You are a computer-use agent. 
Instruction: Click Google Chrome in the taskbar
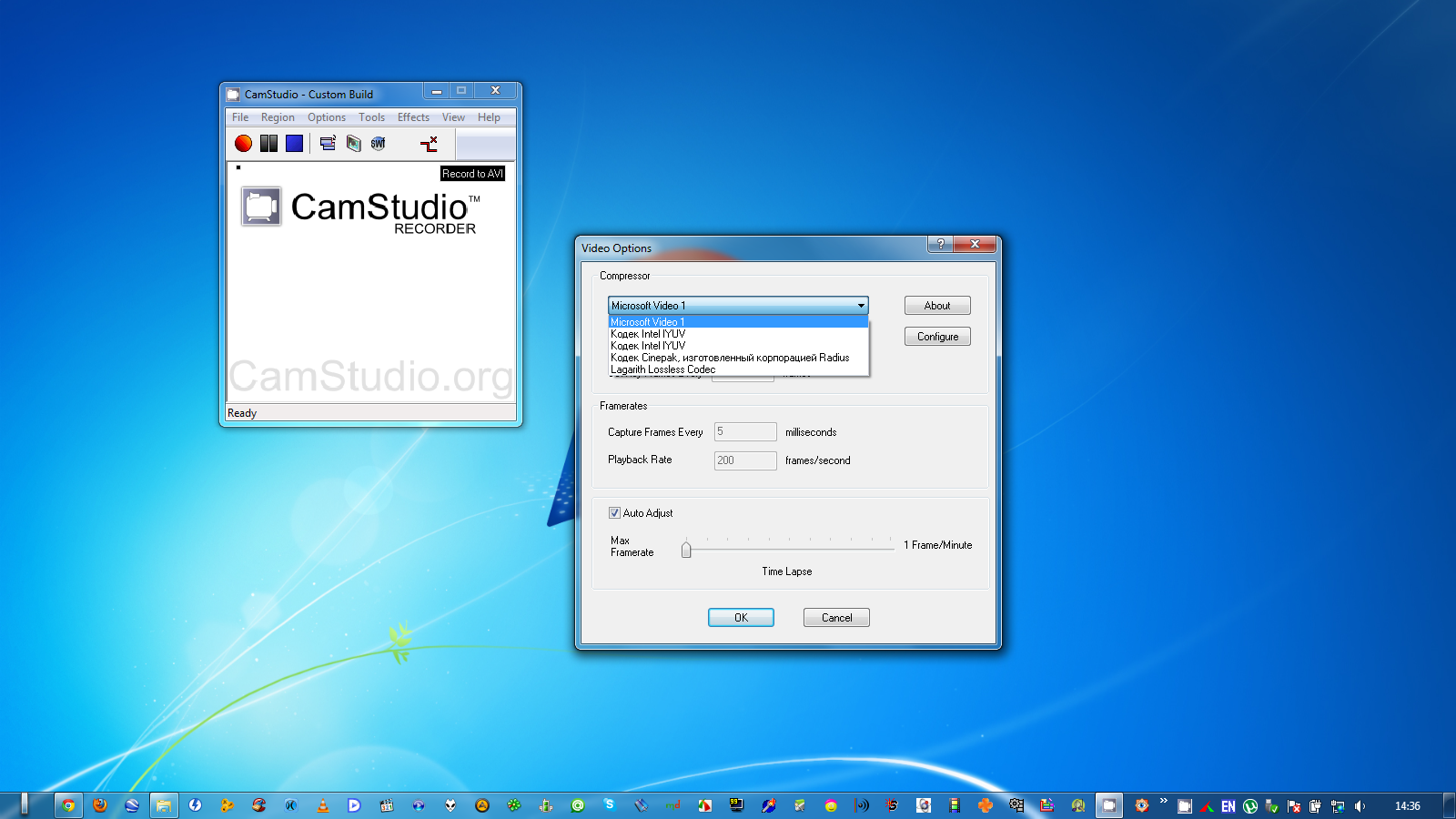tap(68, 805)
